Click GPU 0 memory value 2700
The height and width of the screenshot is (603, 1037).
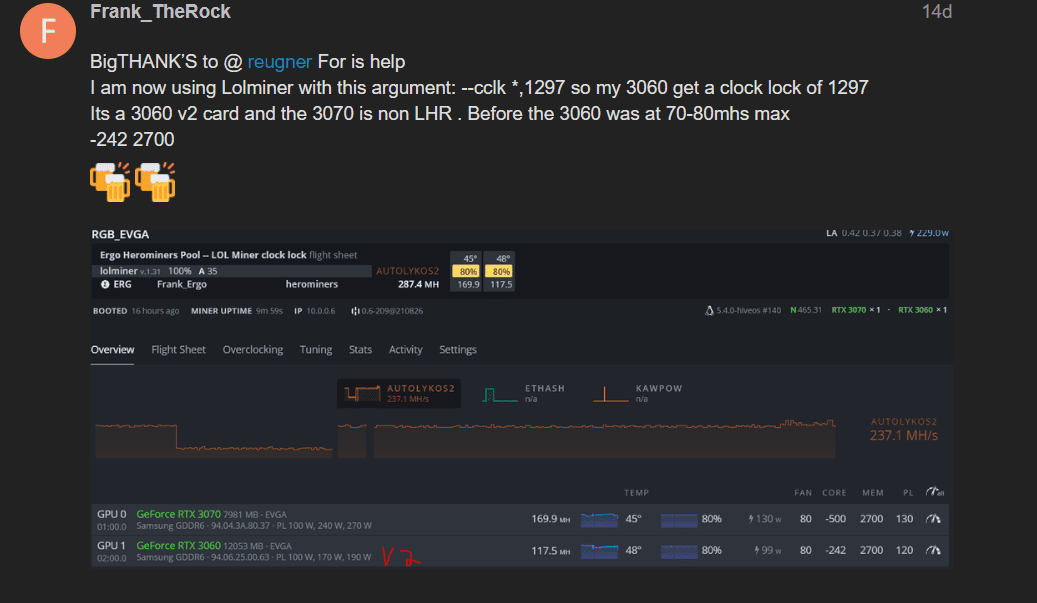[x=871, y=519]
